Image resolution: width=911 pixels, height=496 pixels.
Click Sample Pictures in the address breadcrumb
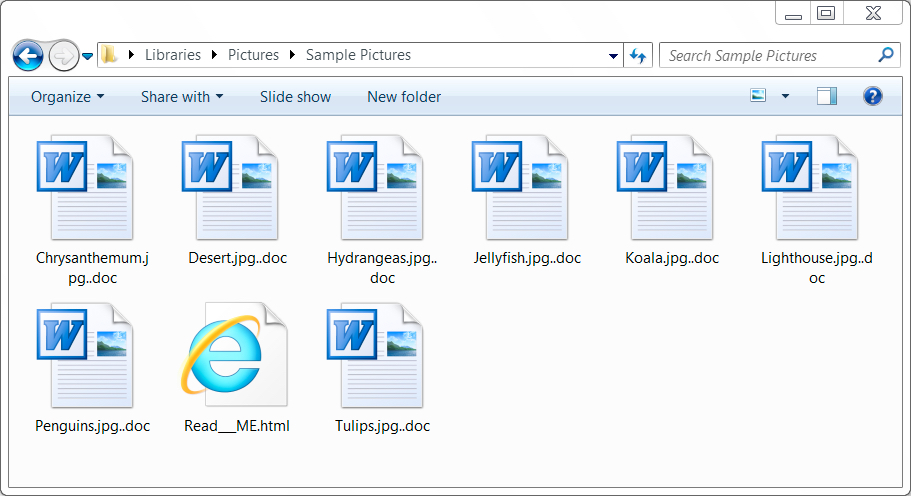point(358,55)
